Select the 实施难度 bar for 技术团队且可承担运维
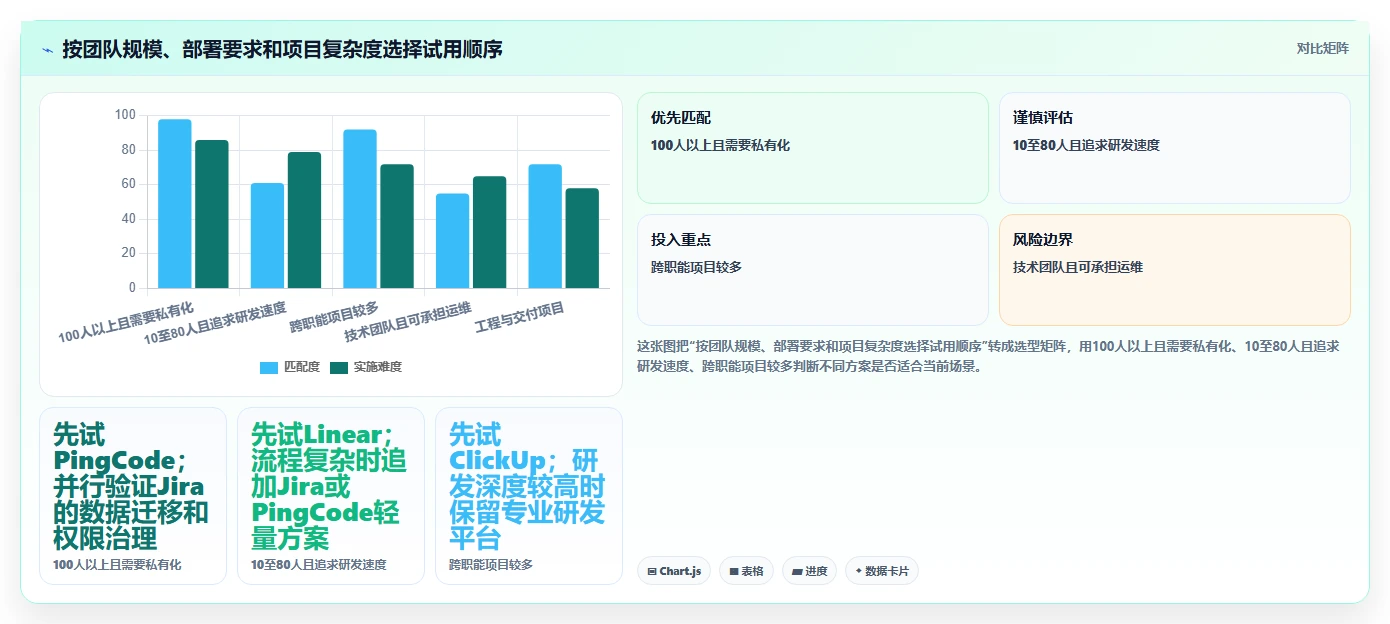The width and height of the screenshot is (1390, 624). tap(489, 232)
